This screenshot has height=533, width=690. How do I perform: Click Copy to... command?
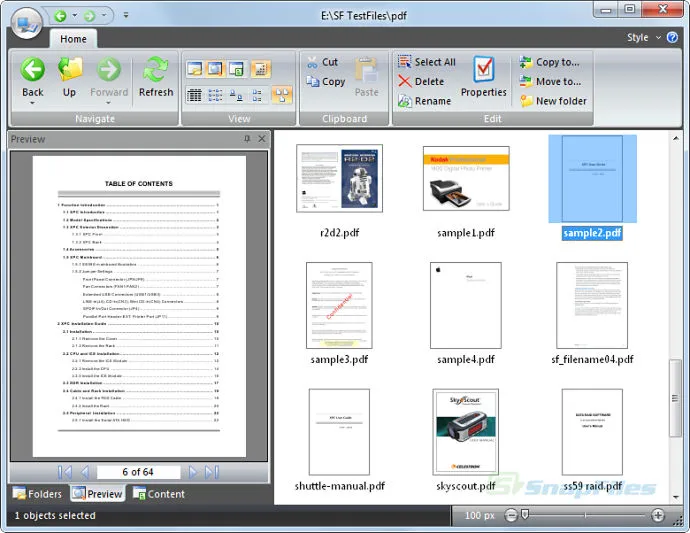pos(550,62)
